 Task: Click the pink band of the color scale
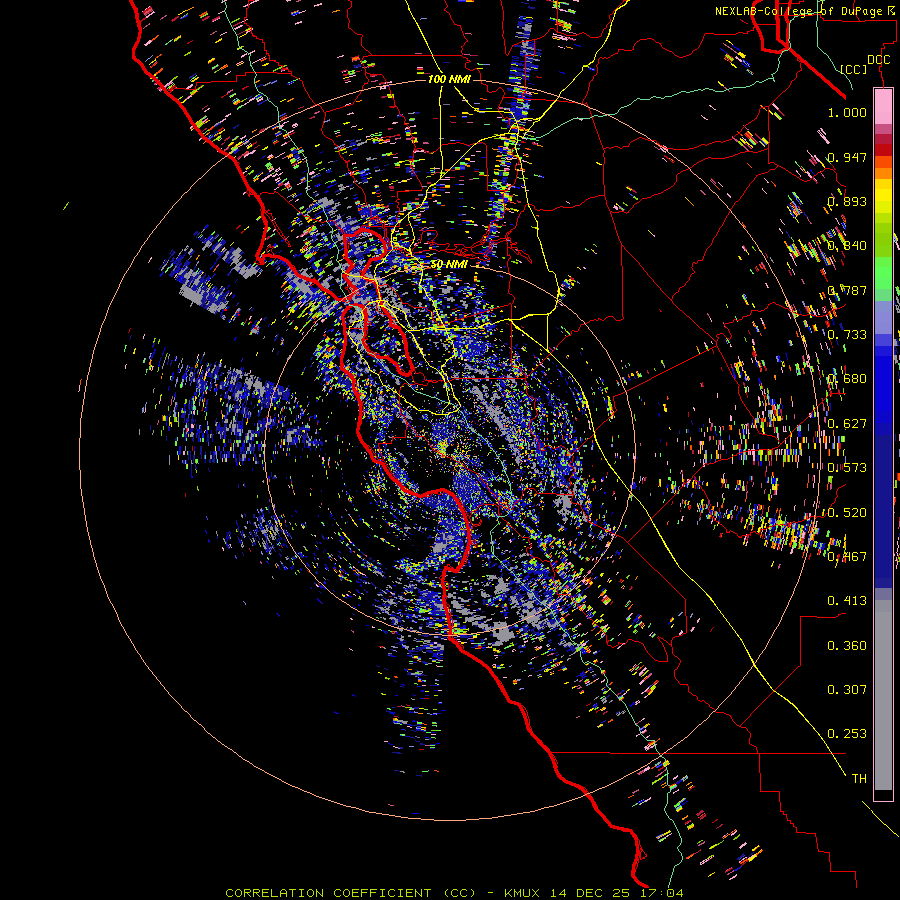click(883, 106)
